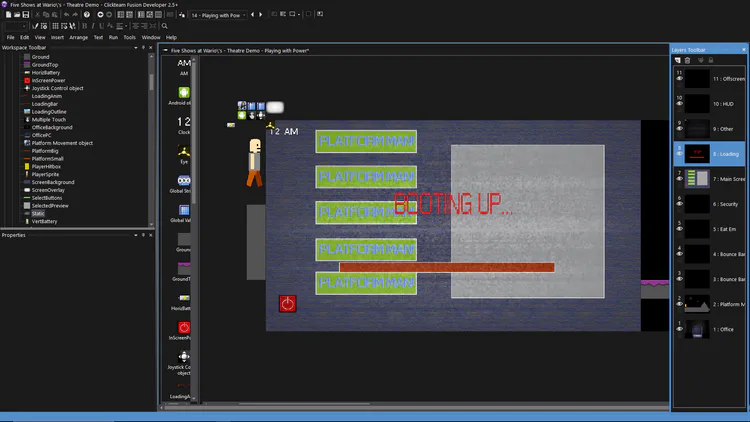
Task: Click the 12 AM clock text on canvas
Action: 284,131
